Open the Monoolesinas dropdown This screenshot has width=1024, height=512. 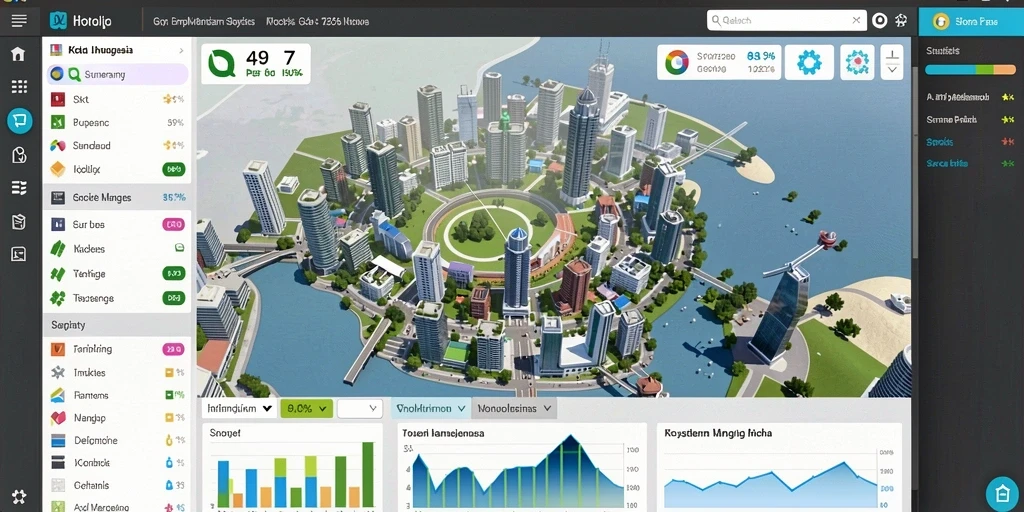pos(514,409)
